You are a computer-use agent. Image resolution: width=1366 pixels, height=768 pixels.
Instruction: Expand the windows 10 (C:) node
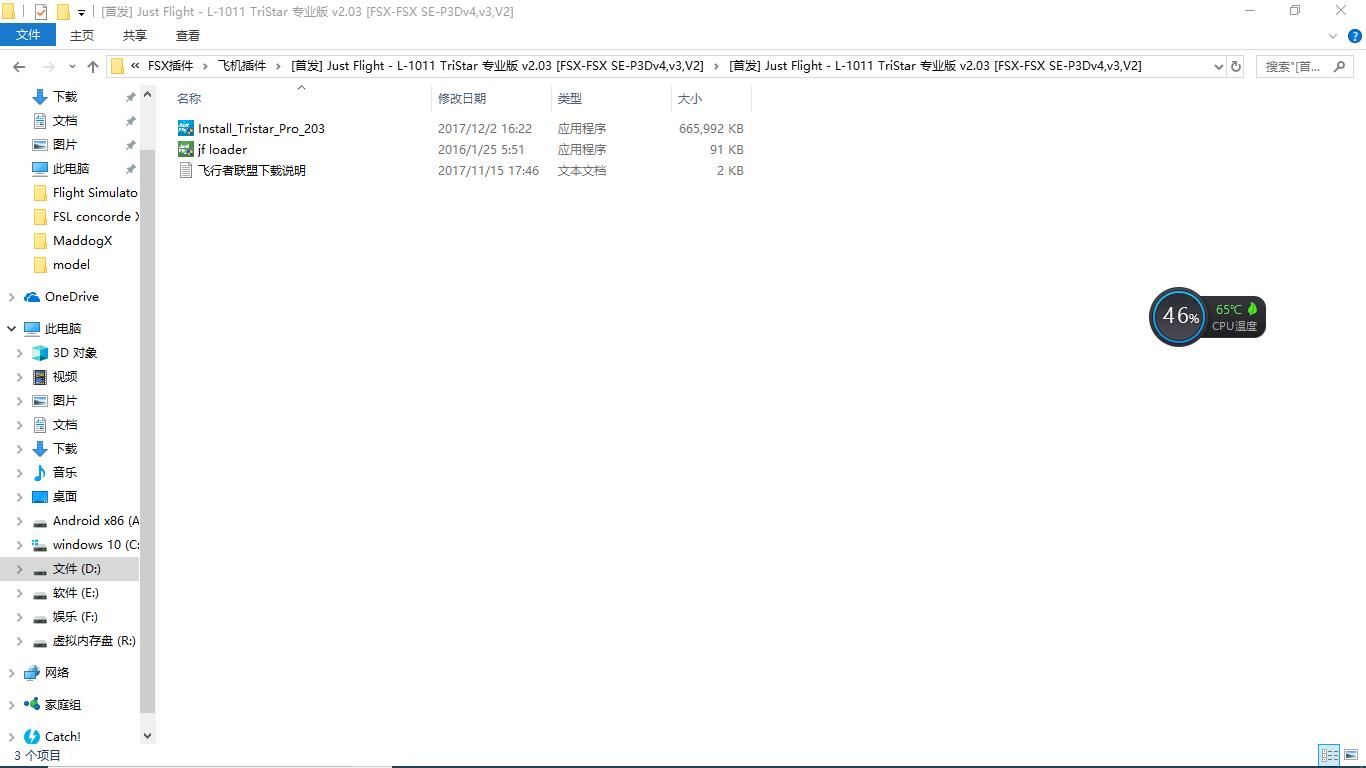pos(19,545)
